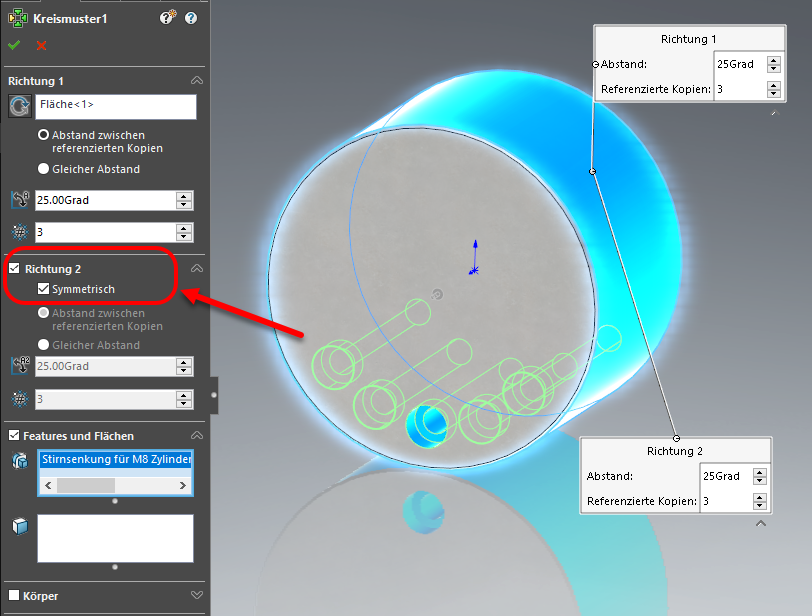The width and height of the screenshot is (812, 616).
Task: Click the empty faces to pattern selection box
Action: click(x=115, y=538)
